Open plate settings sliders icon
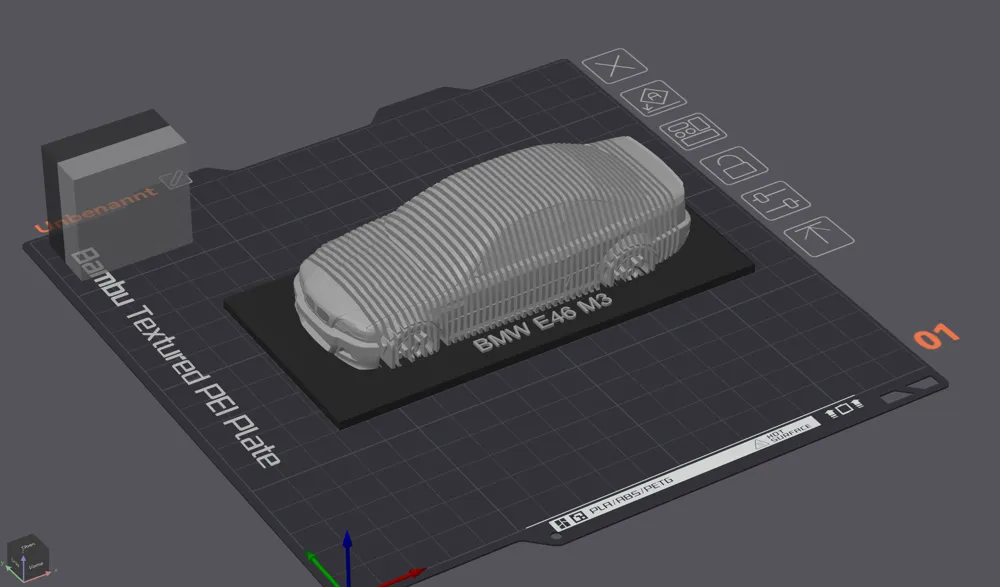 click(776, 200)
